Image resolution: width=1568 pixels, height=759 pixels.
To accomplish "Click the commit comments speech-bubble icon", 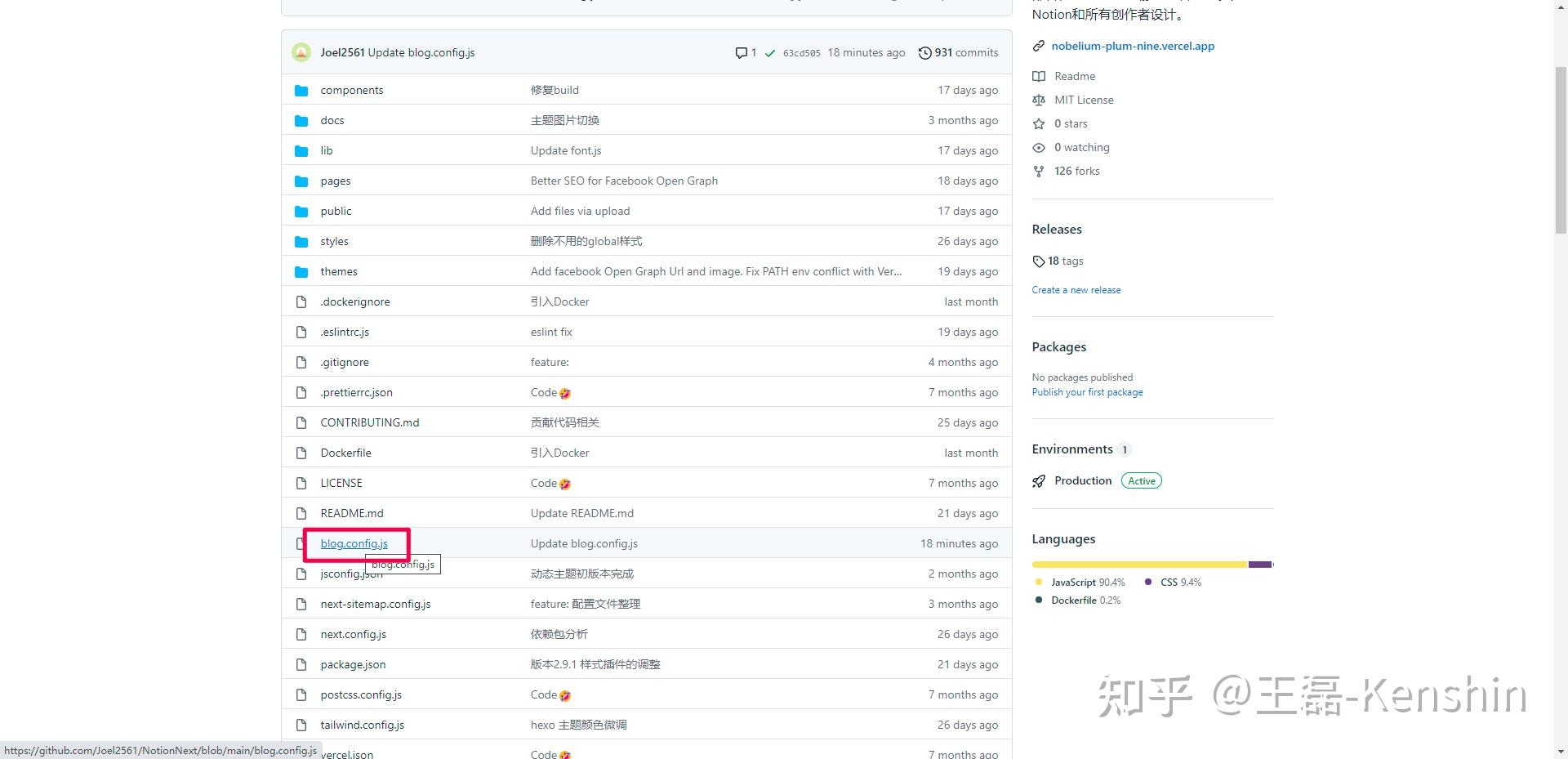I will (741, 53).
